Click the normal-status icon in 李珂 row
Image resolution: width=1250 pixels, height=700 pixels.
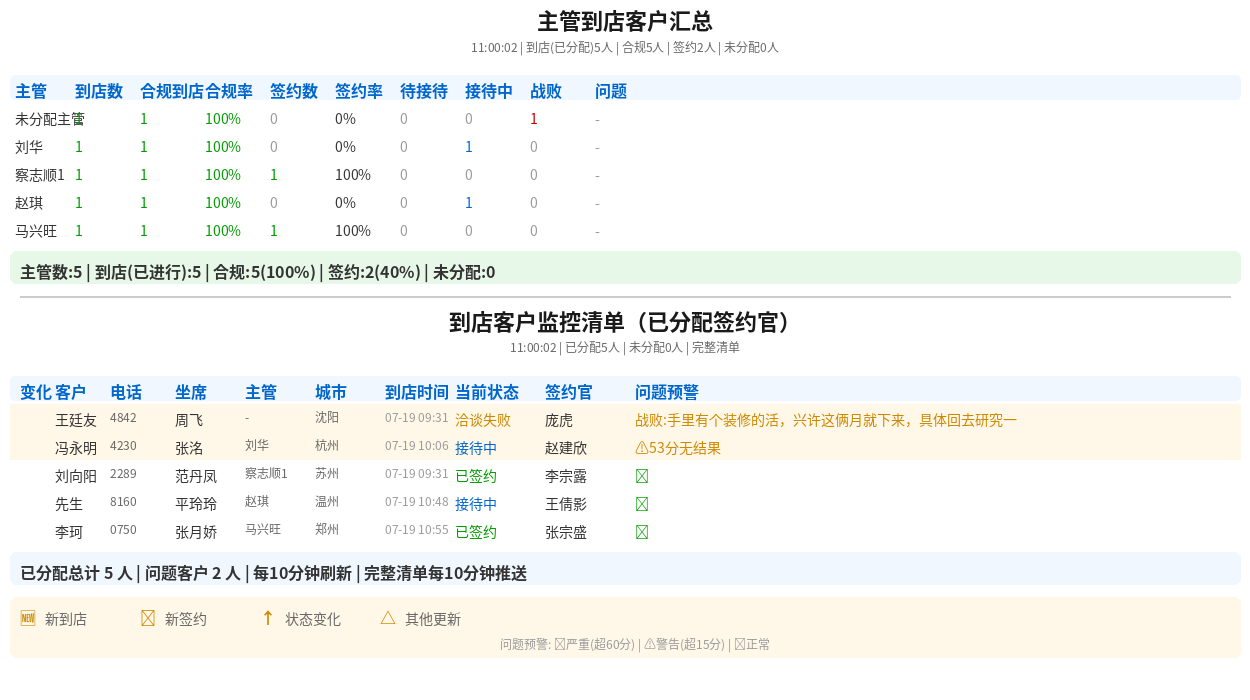(x=642, y=532)
